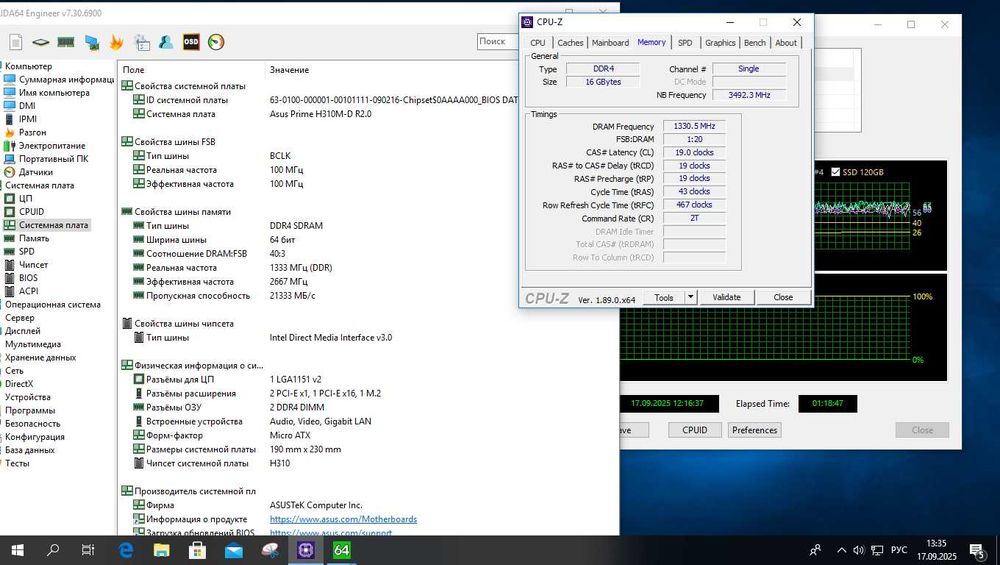Image resolution: width=1000 pixels, height=565 pixels.
Task: Launch cache and memory benchmark RAM-stick icon
Action: 66,42
